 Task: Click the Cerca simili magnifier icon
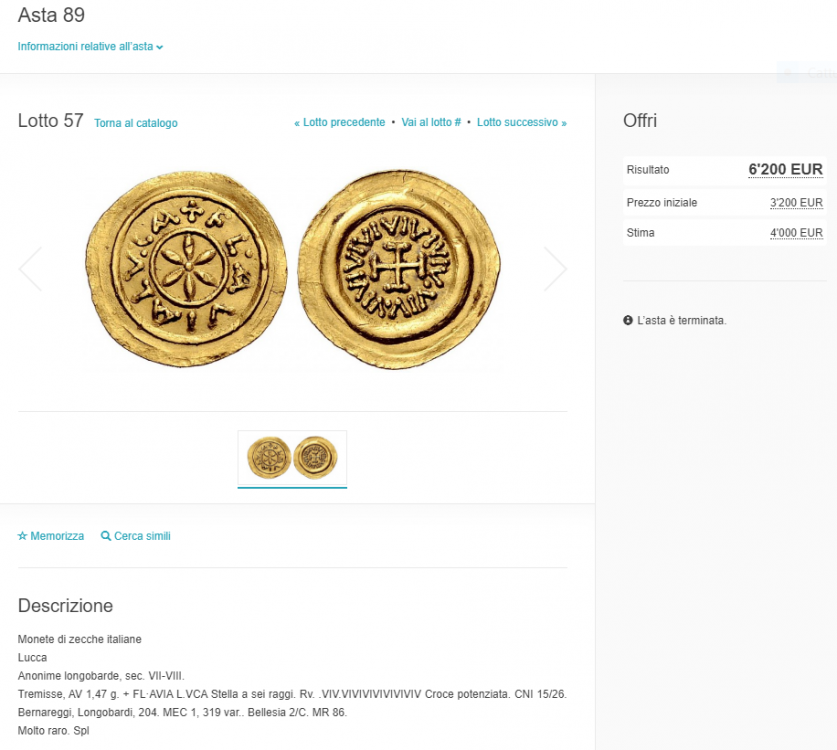(106, 536)
